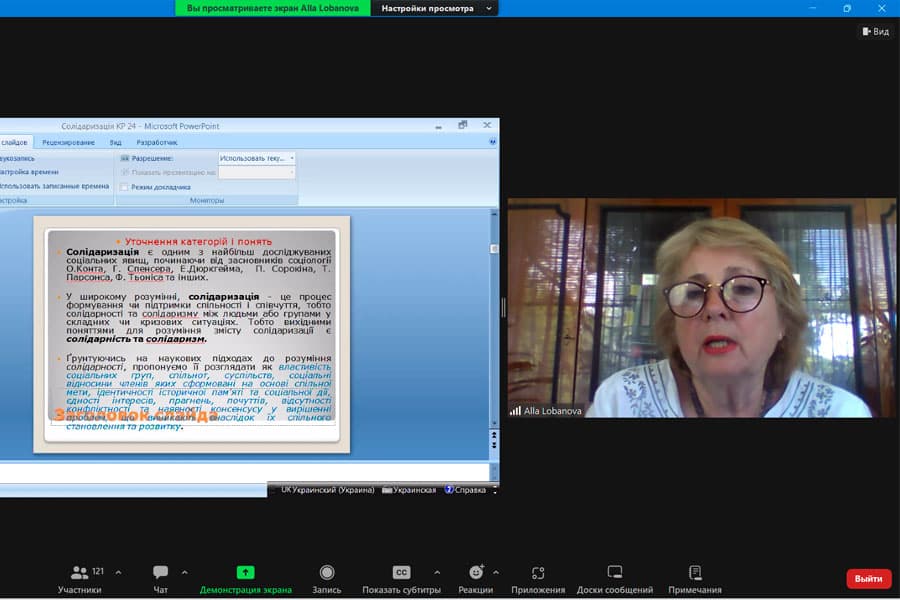Expand arrow next to Участники
The height and width of the screenshot is (600, 900).
118,572
